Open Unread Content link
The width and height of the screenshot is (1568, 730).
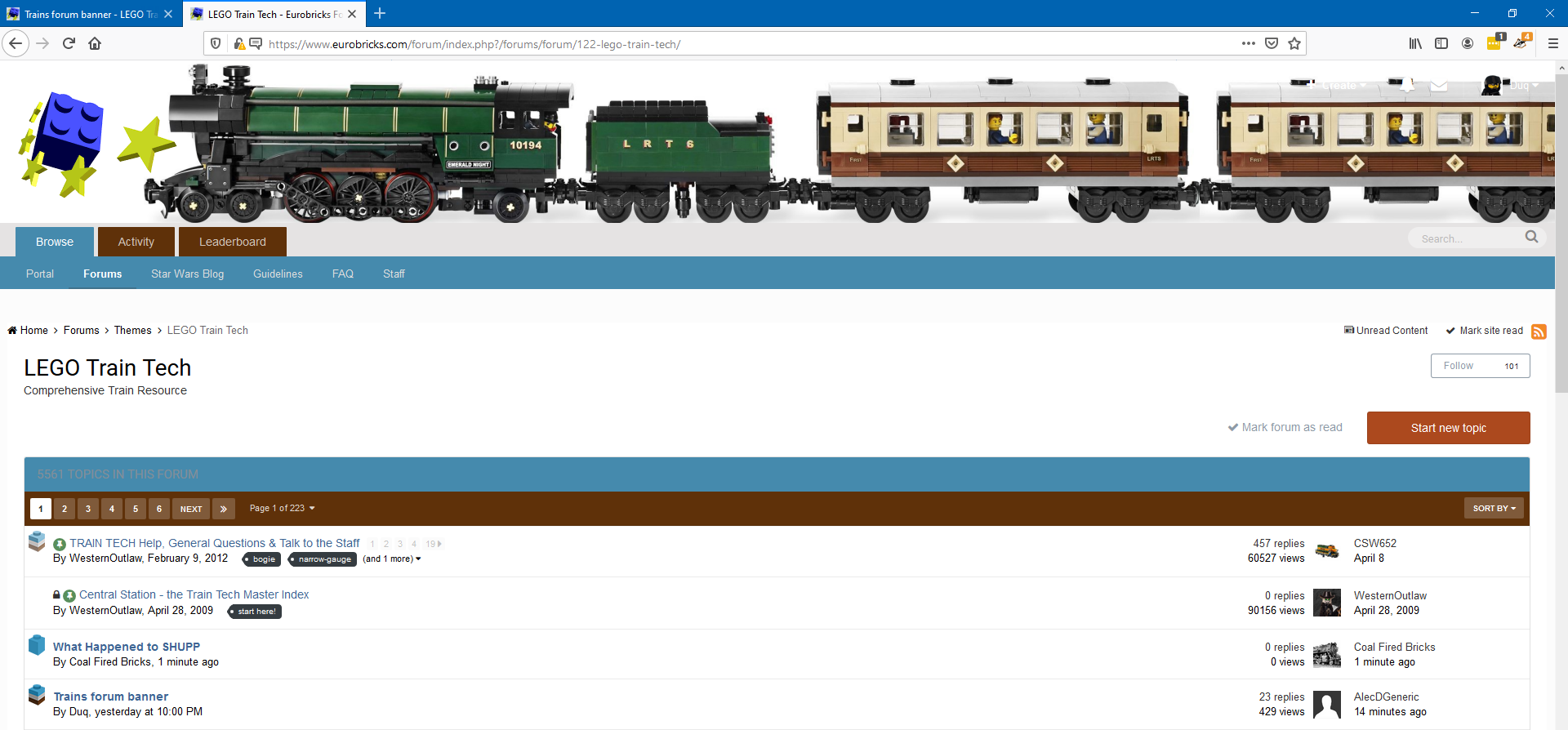pos(1386,331)
